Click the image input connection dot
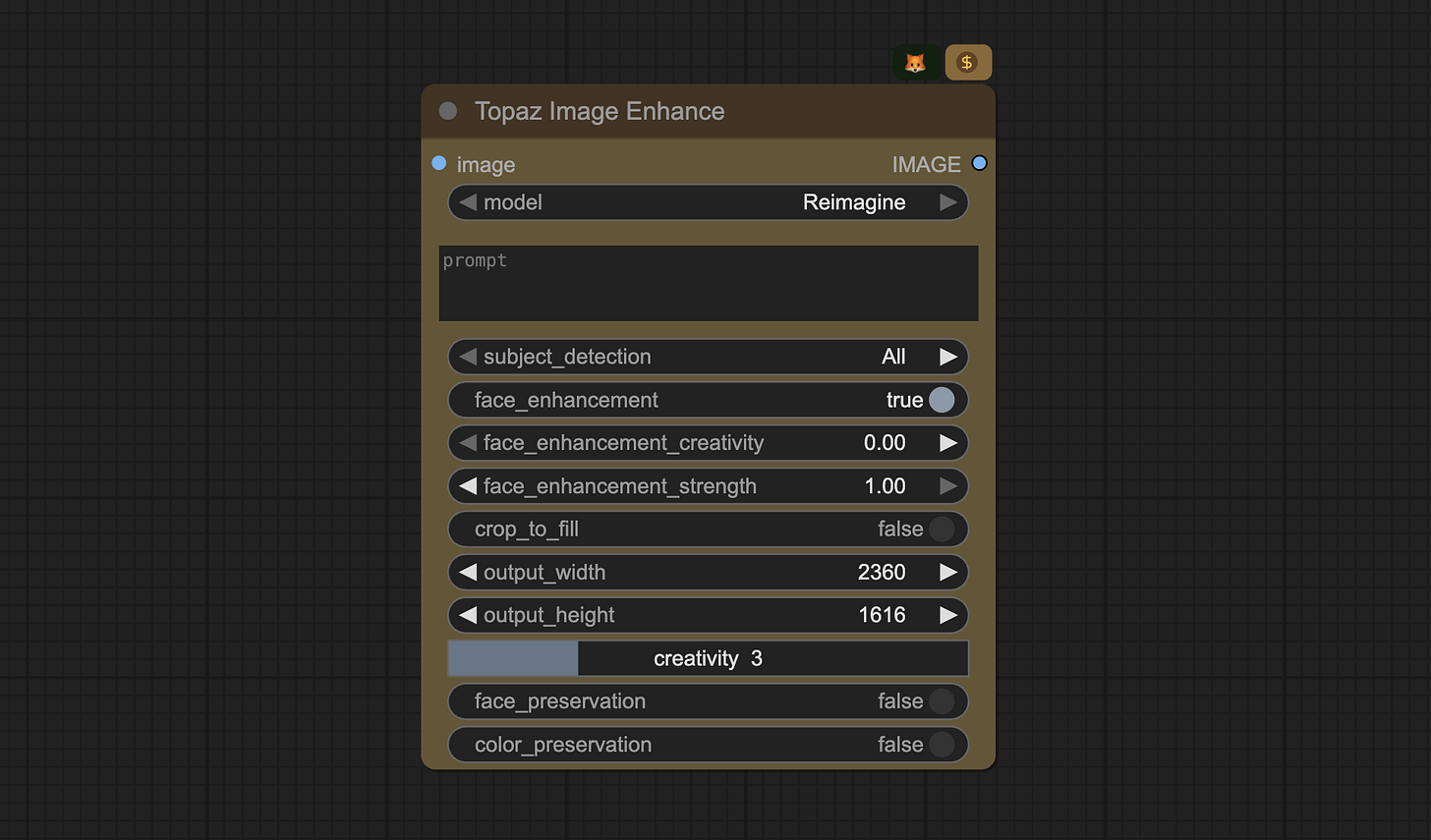Screen dimensions: 1431x840 pos(439,163)
